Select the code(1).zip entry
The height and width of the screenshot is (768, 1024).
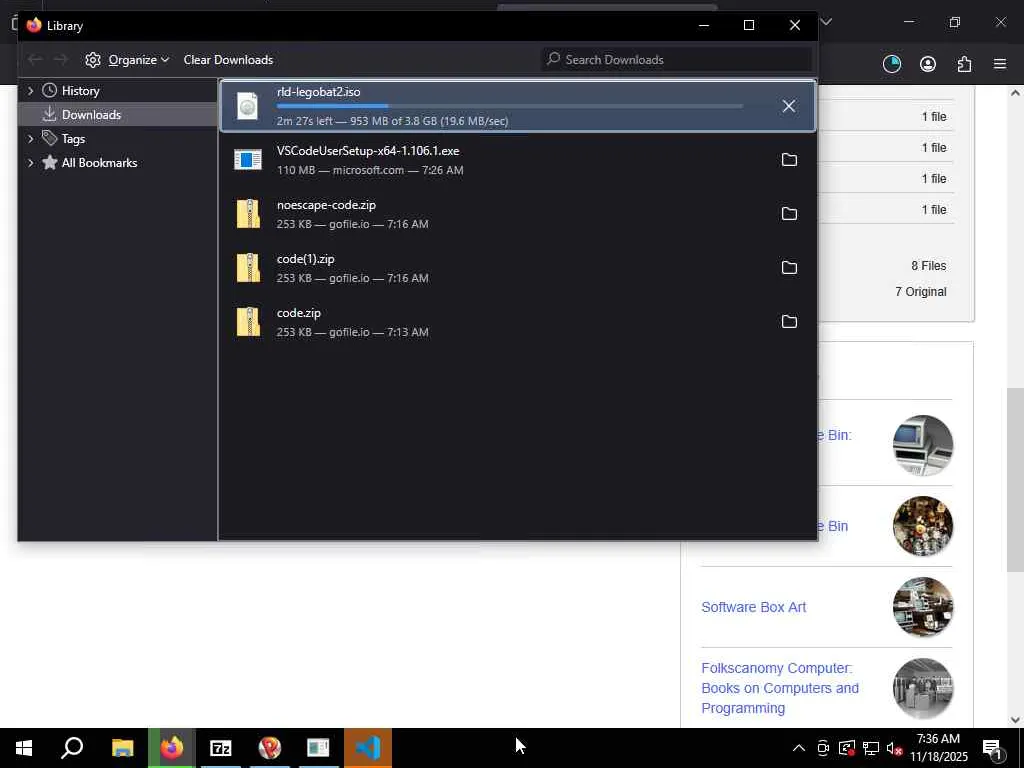point(518,268)
